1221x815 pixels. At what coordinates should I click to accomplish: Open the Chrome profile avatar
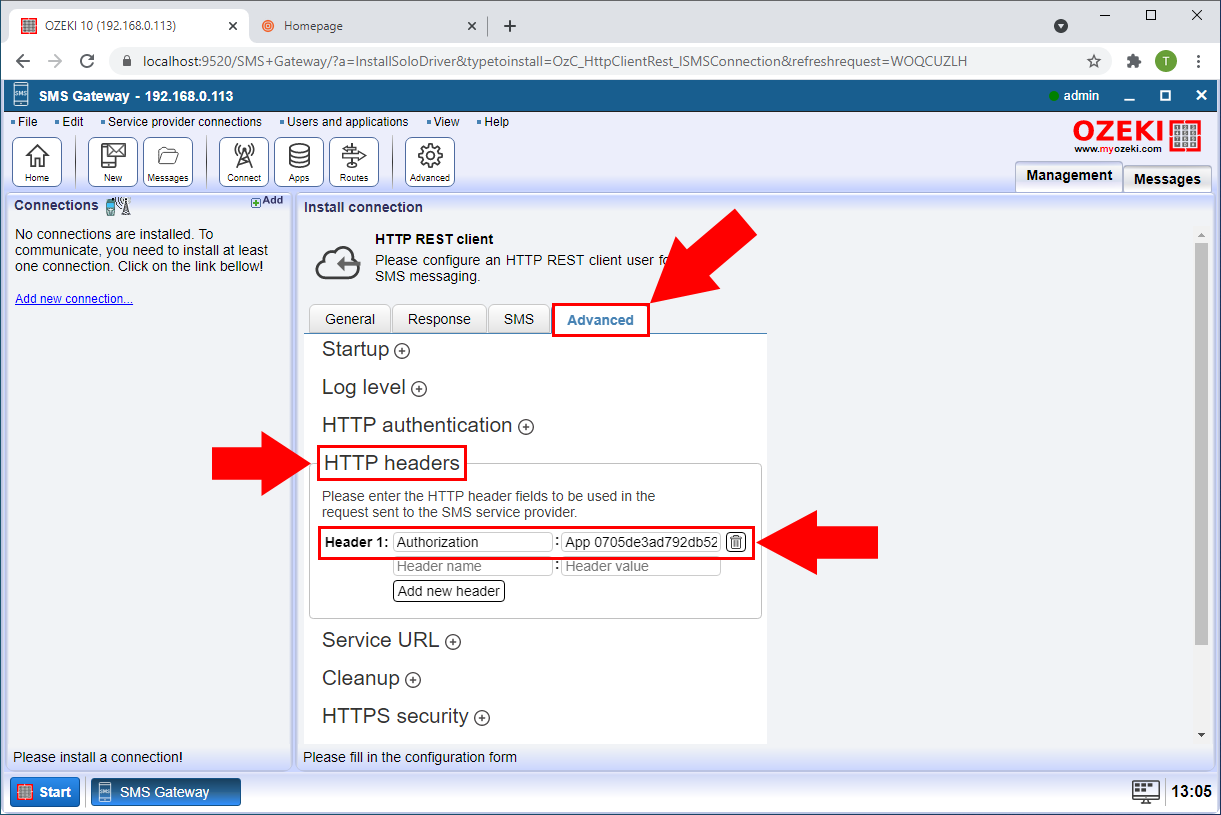pyautogui.click(x=1166, y=61)
